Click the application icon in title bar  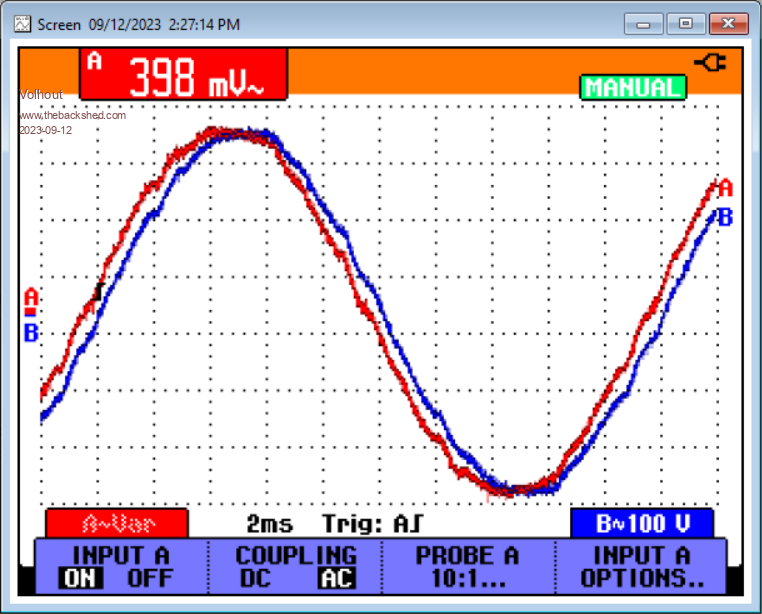click(x=22, y=22)
